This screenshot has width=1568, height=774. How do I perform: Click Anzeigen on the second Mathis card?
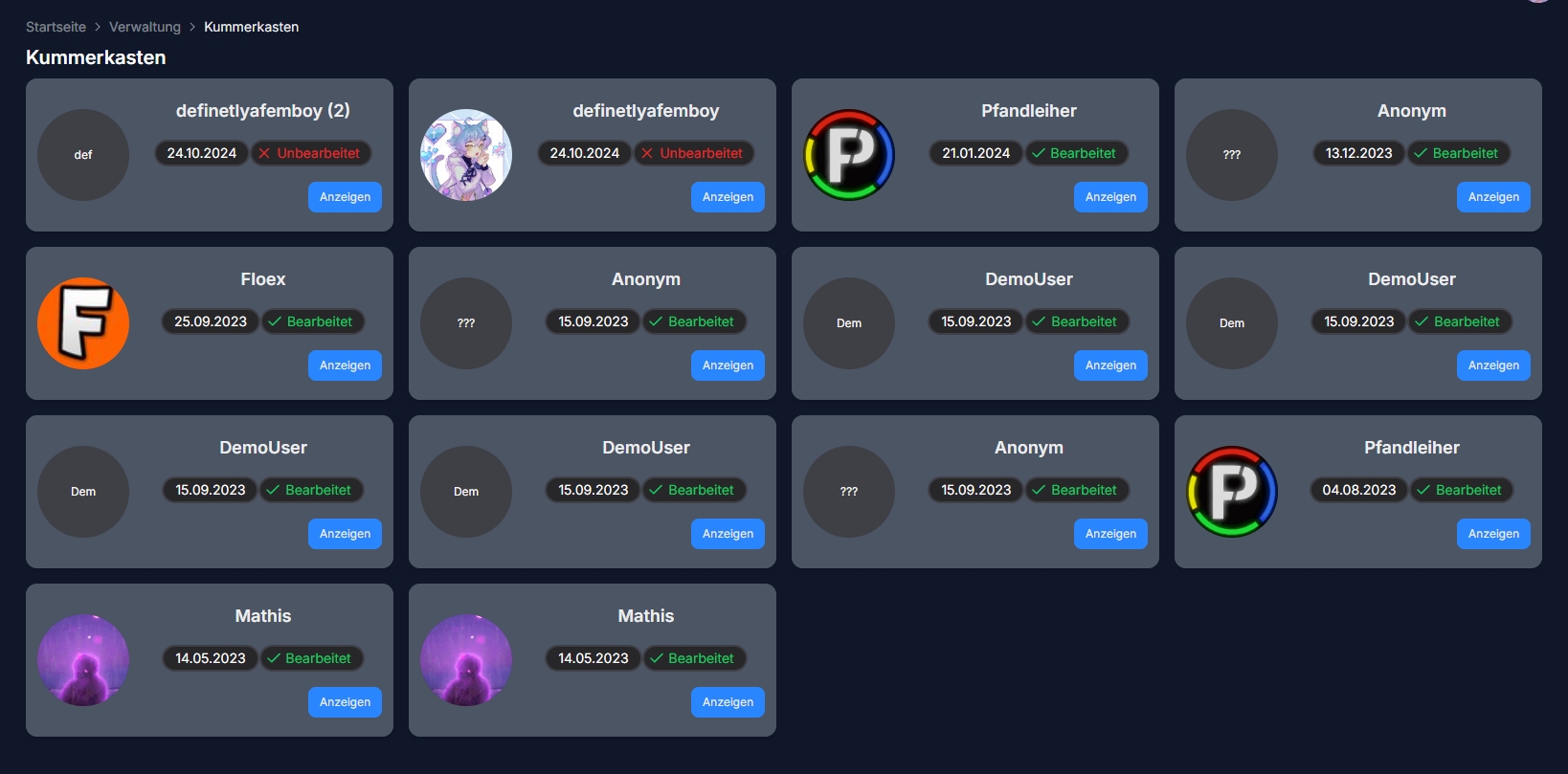tap(728, 702)
